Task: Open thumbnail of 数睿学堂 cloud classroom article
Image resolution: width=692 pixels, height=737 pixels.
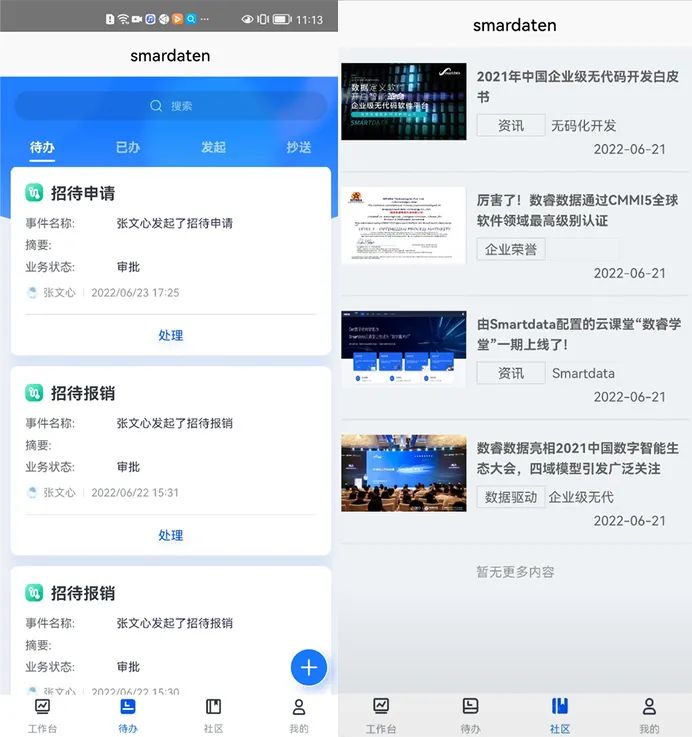Action: coord(404,349)
